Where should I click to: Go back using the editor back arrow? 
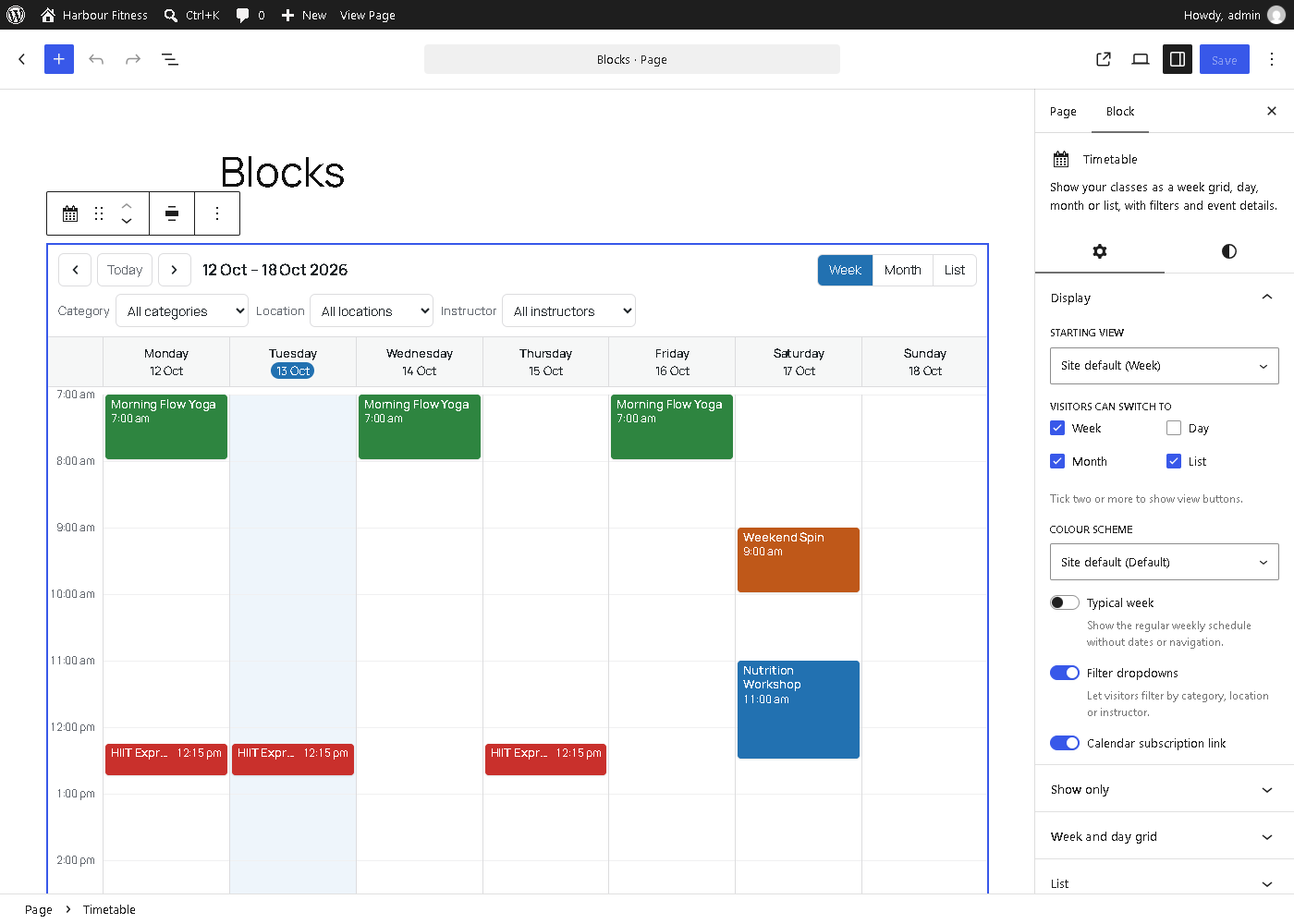(22, 59)
